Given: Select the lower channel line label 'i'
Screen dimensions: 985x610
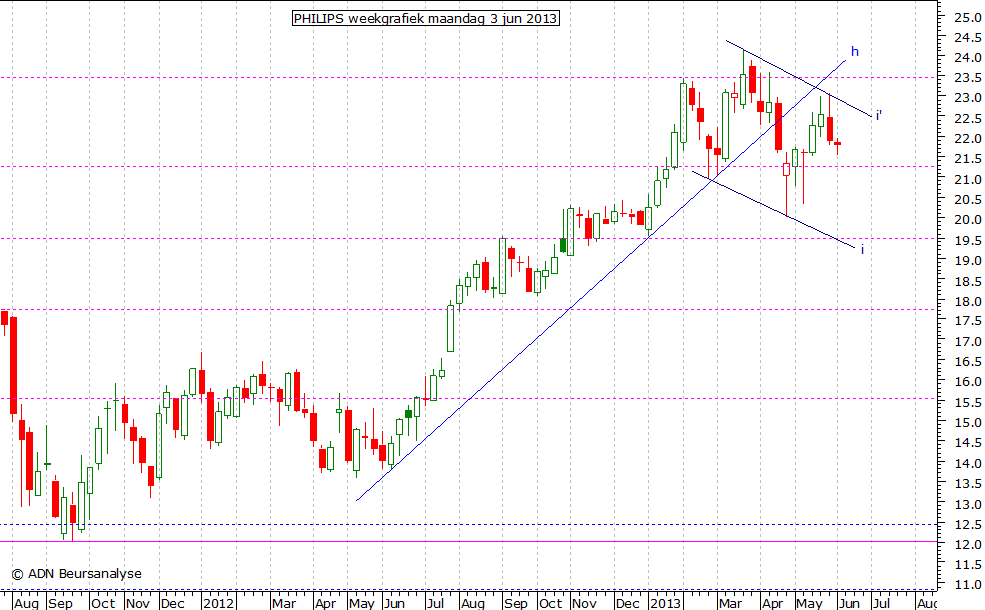Looking at the screenshot, I should pyautogui.click(x=863, y=250).
